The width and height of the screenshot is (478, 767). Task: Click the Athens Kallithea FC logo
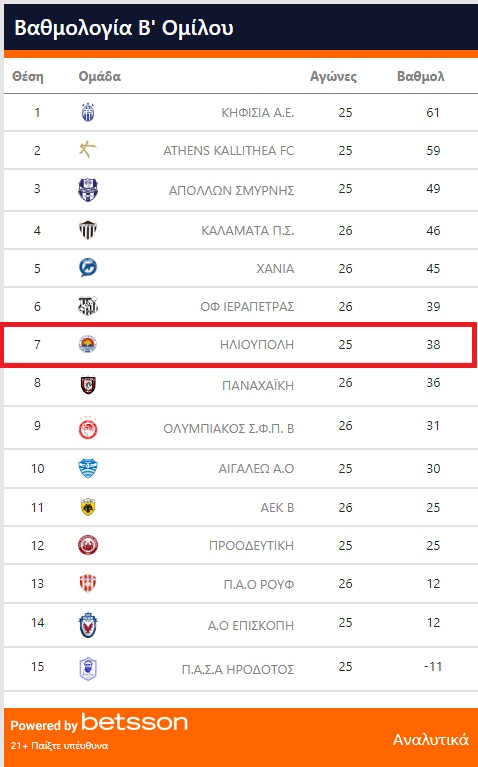click(x=88, y=150)
